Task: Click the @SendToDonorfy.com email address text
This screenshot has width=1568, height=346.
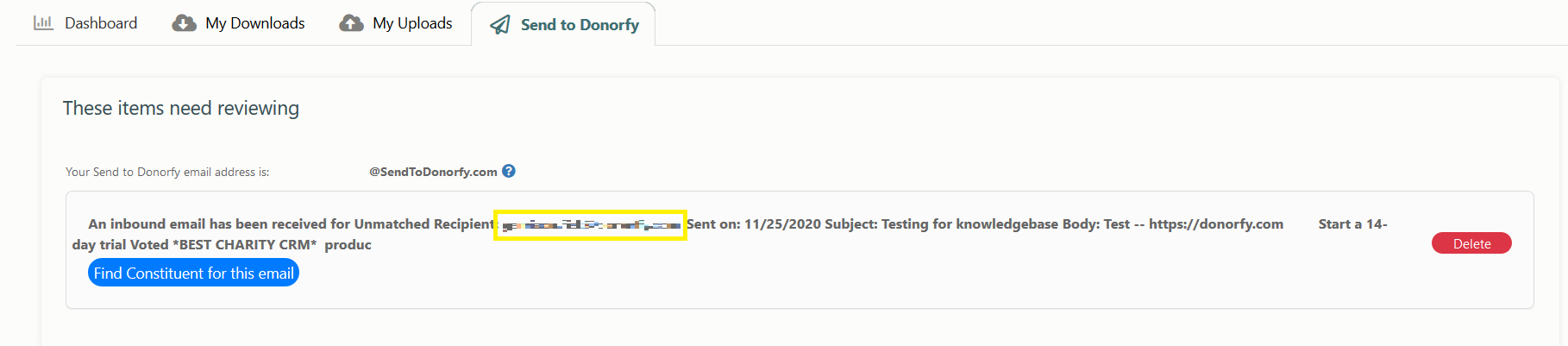Action: (433, 172)
